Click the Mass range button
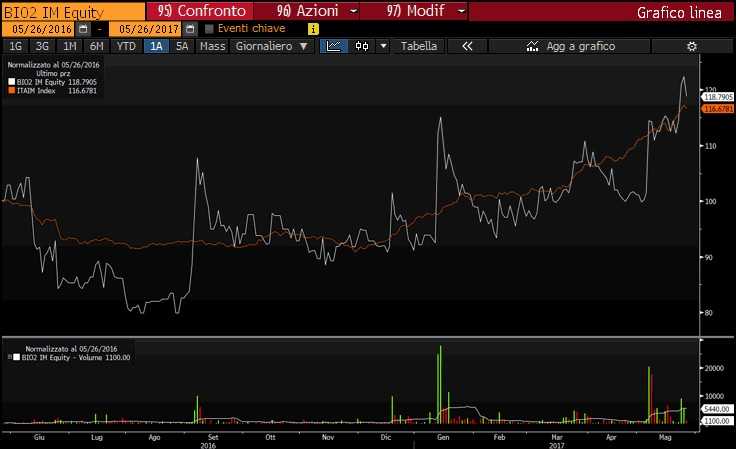 pos(212,46)
